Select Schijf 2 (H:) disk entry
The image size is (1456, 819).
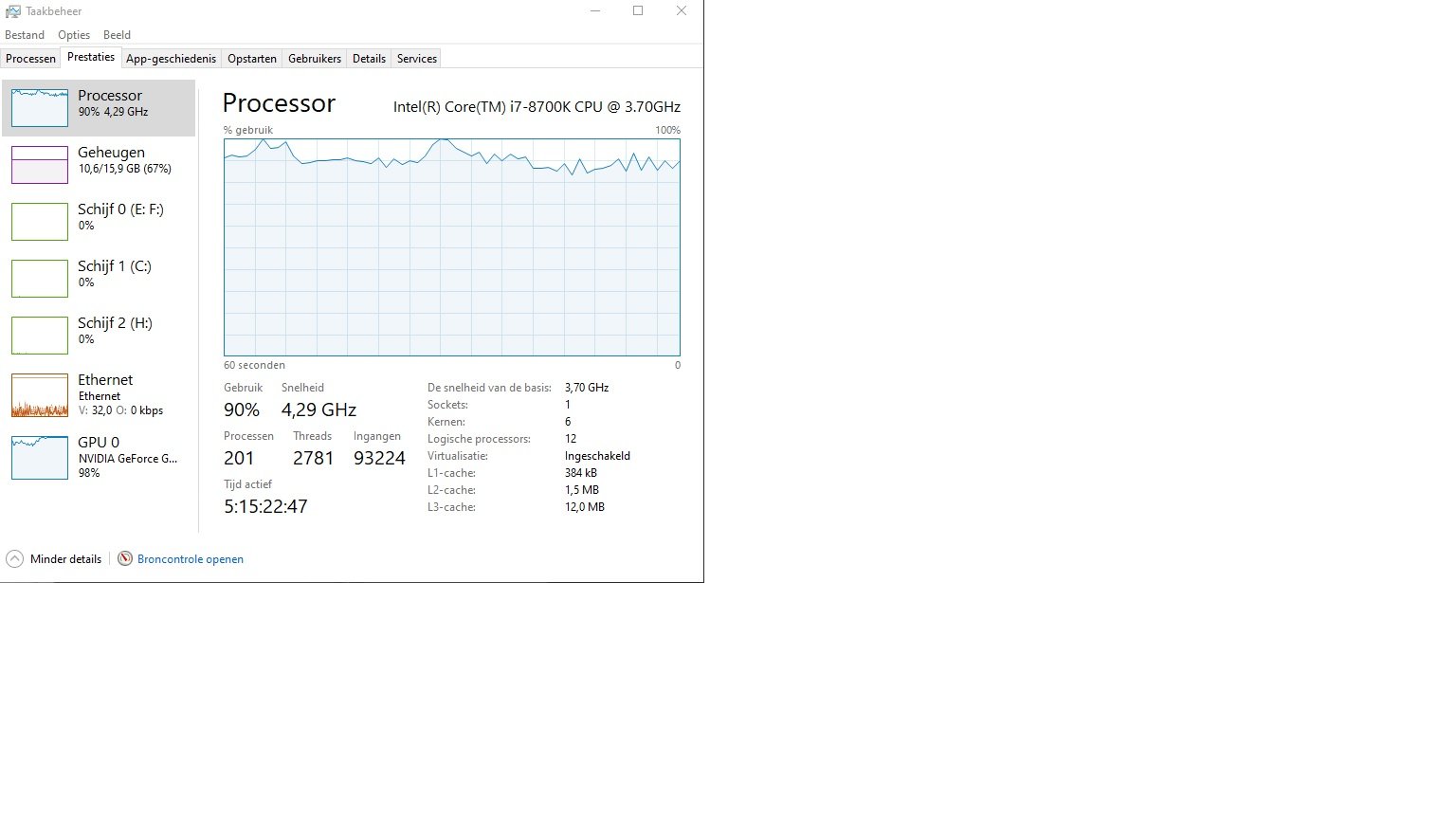click(99, 336)
